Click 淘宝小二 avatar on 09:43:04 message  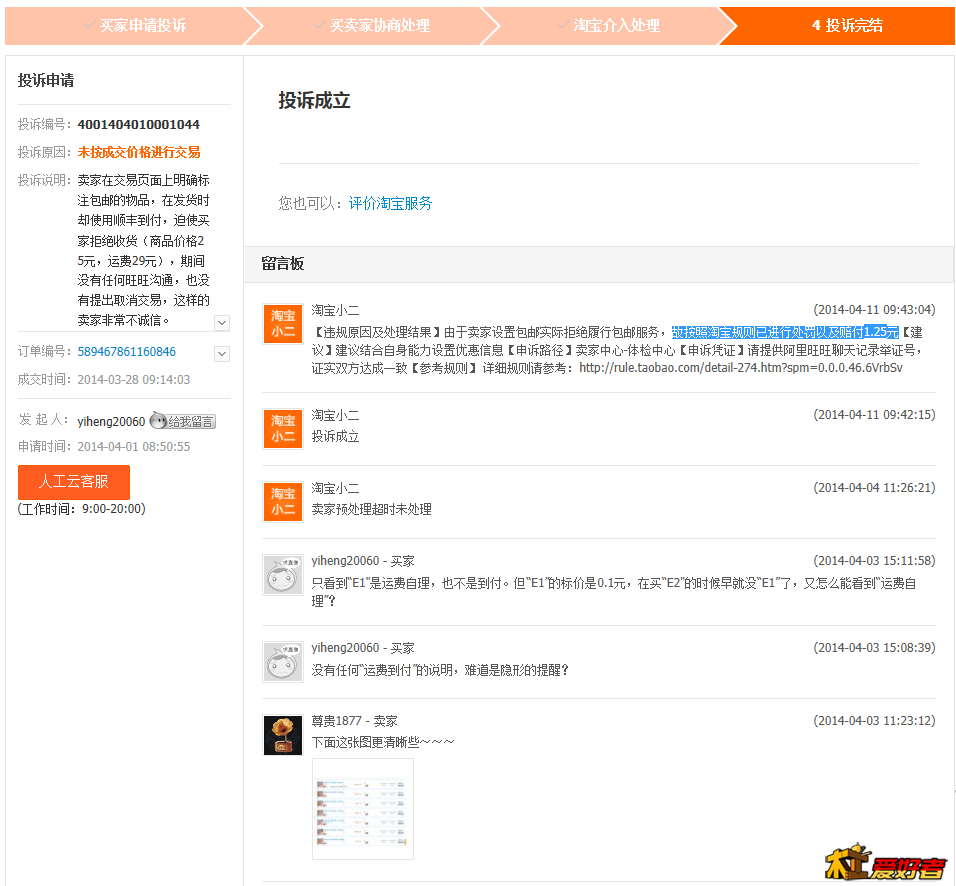click(283, 324)
